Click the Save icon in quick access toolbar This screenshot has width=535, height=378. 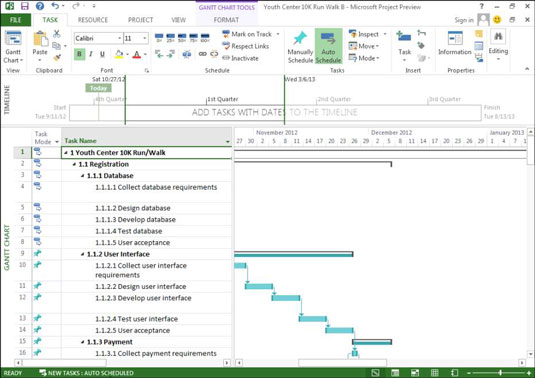[25, 6]
